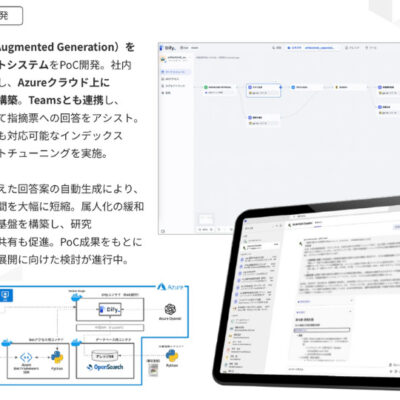Click the blue app name link in the Dify header

click(x=320, y=48)
